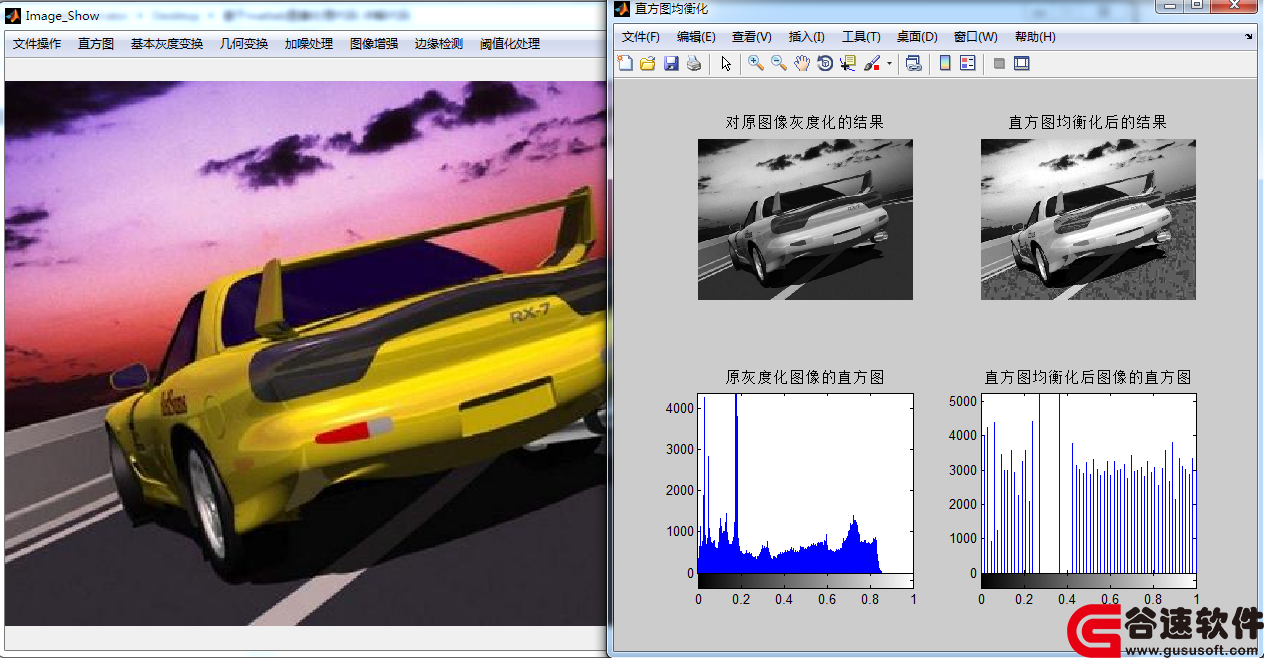Click the yellow car image in Image_Show
The width and height of the screenshot is (1264, 658).
[x=305, y=353]
